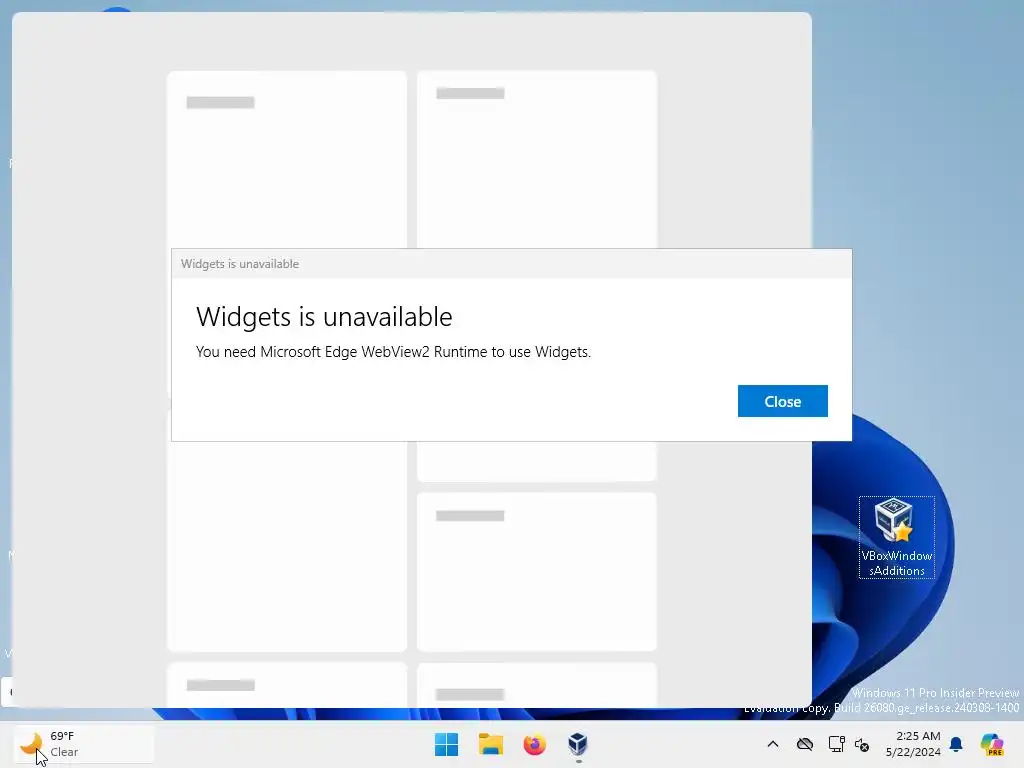
Task: Show hidden system tray icons
Action: (773, 744)
